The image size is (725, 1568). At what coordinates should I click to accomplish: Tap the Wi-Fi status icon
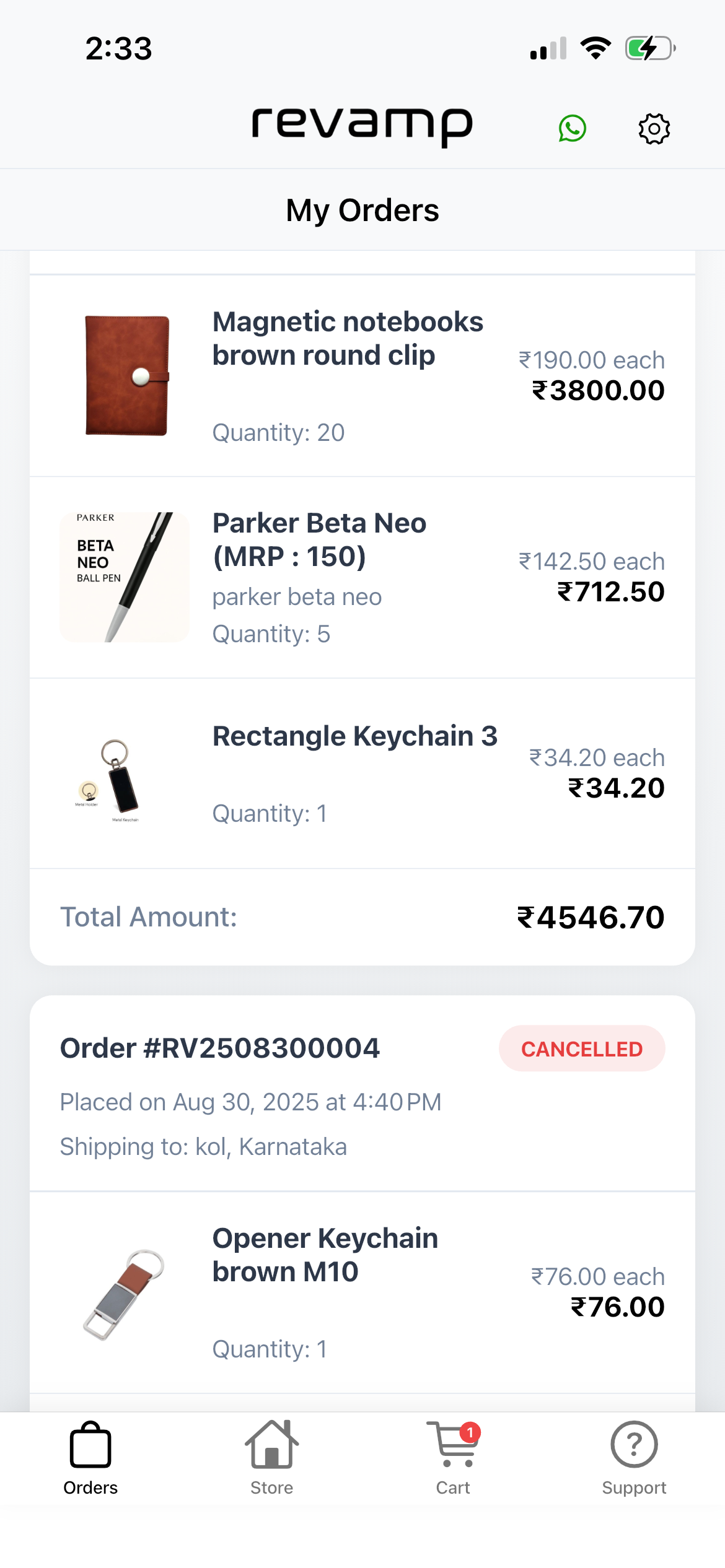click(x=595, y=48)
